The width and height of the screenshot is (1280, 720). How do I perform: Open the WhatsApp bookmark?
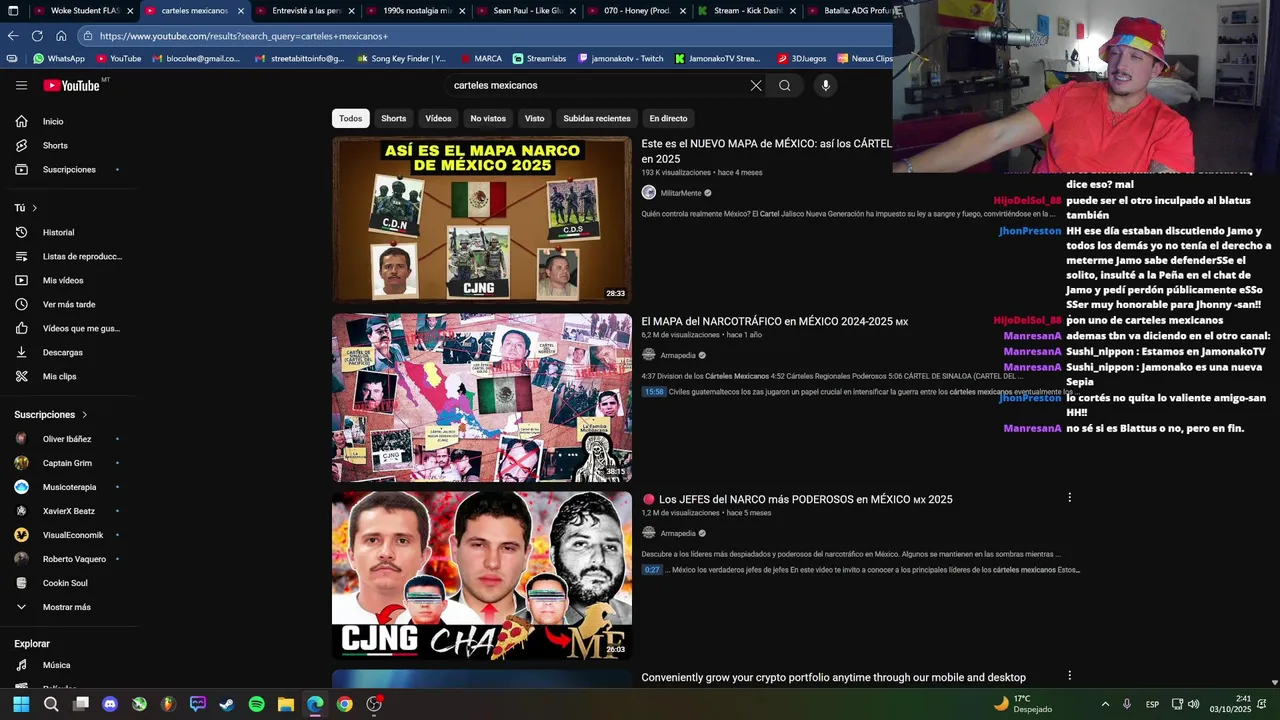pos(59,59)
